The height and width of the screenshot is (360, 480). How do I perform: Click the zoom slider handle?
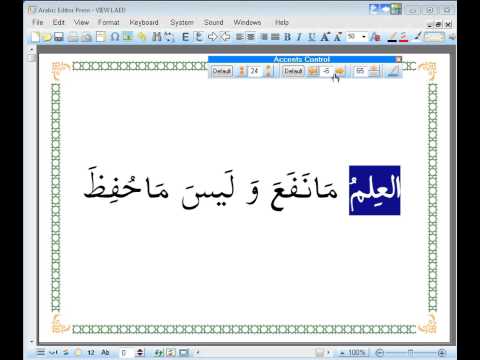pos(410,352)
